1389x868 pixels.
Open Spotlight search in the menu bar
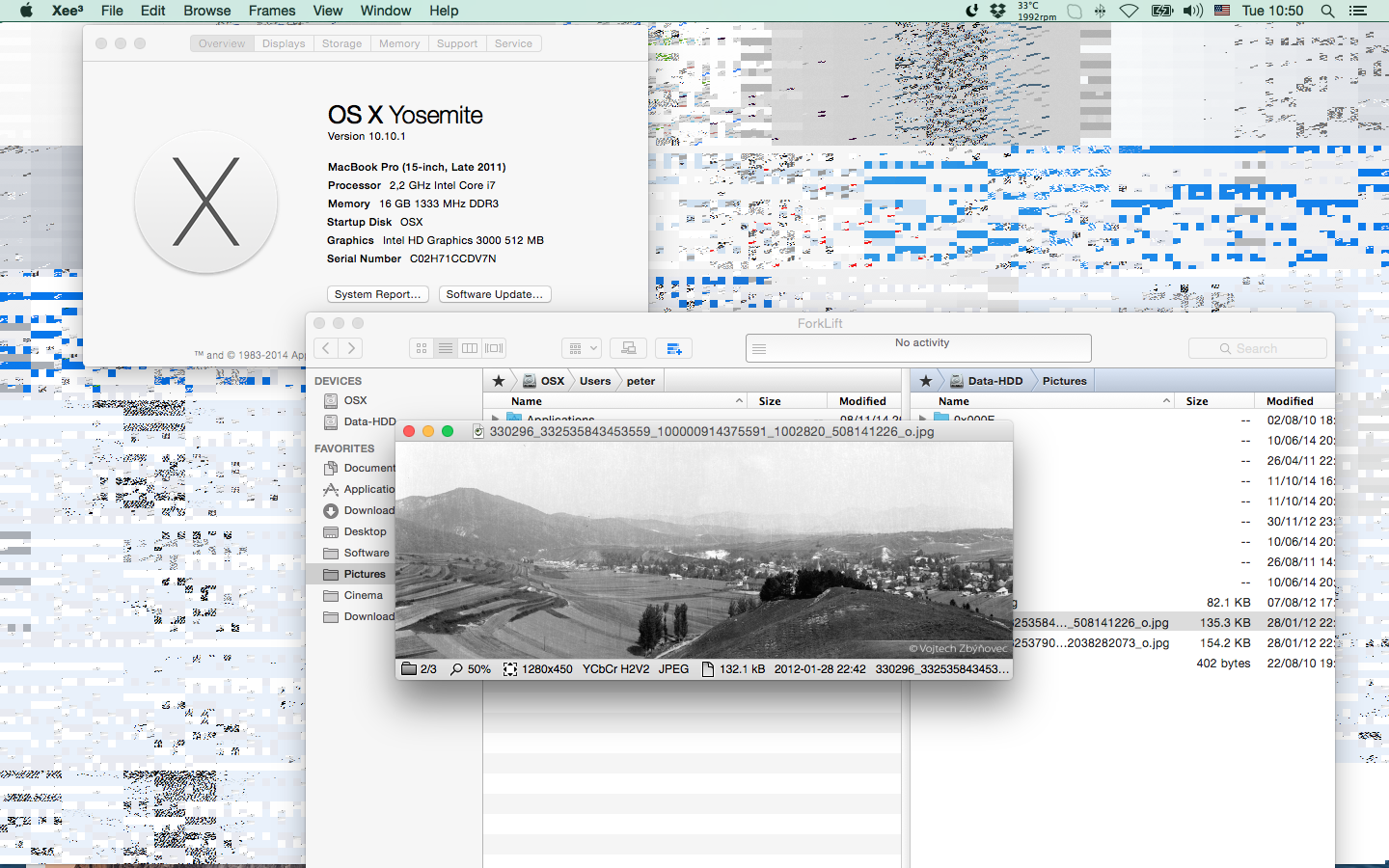1327,11
